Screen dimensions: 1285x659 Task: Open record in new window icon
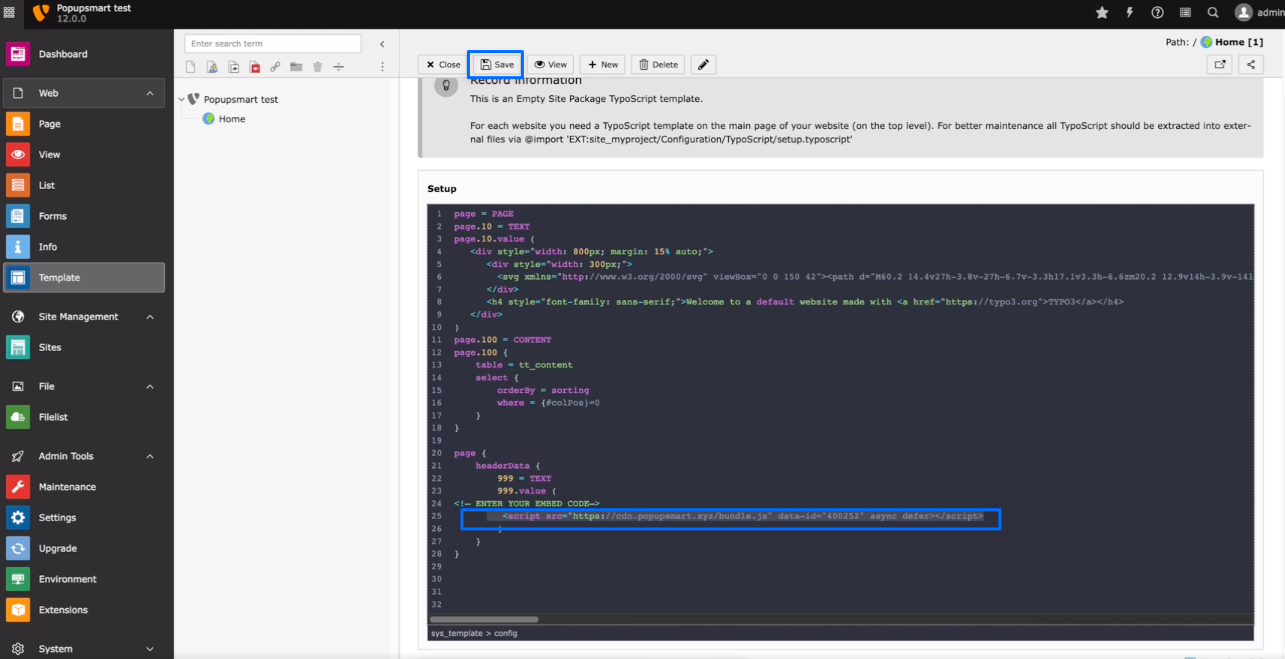coord(1220,64)
